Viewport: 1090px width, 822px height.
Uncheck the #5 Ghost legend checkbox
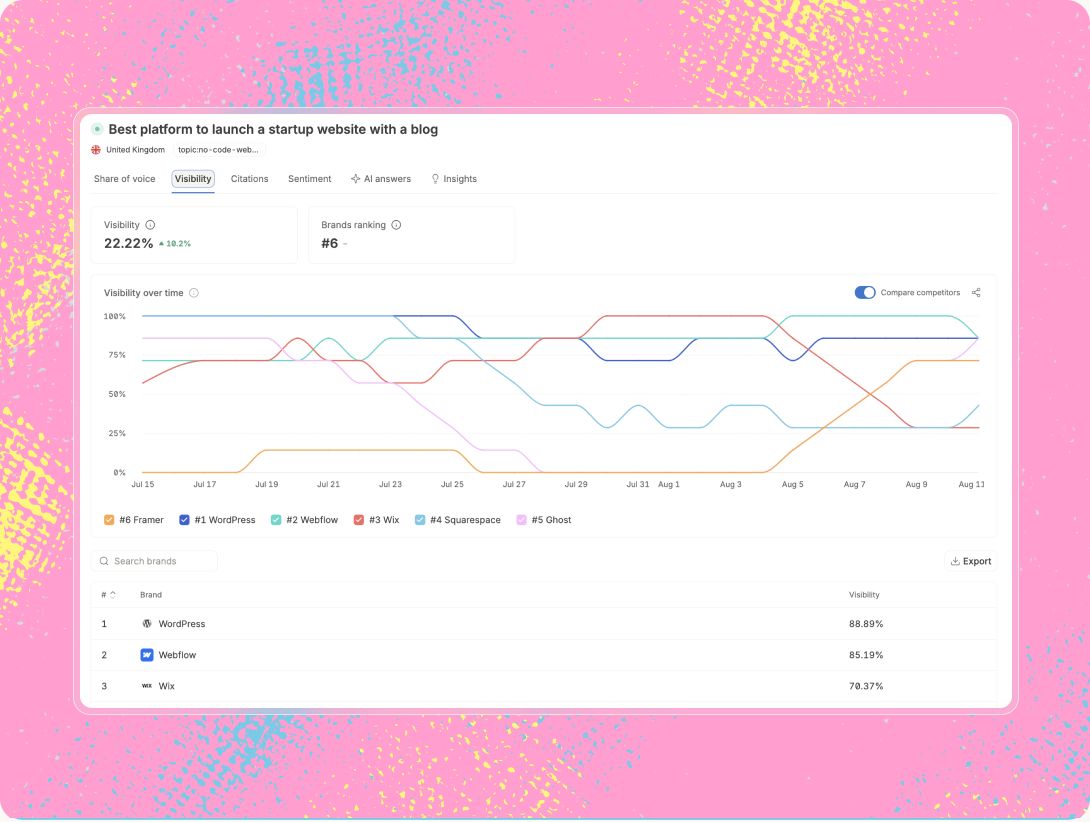tap(521, 519)
